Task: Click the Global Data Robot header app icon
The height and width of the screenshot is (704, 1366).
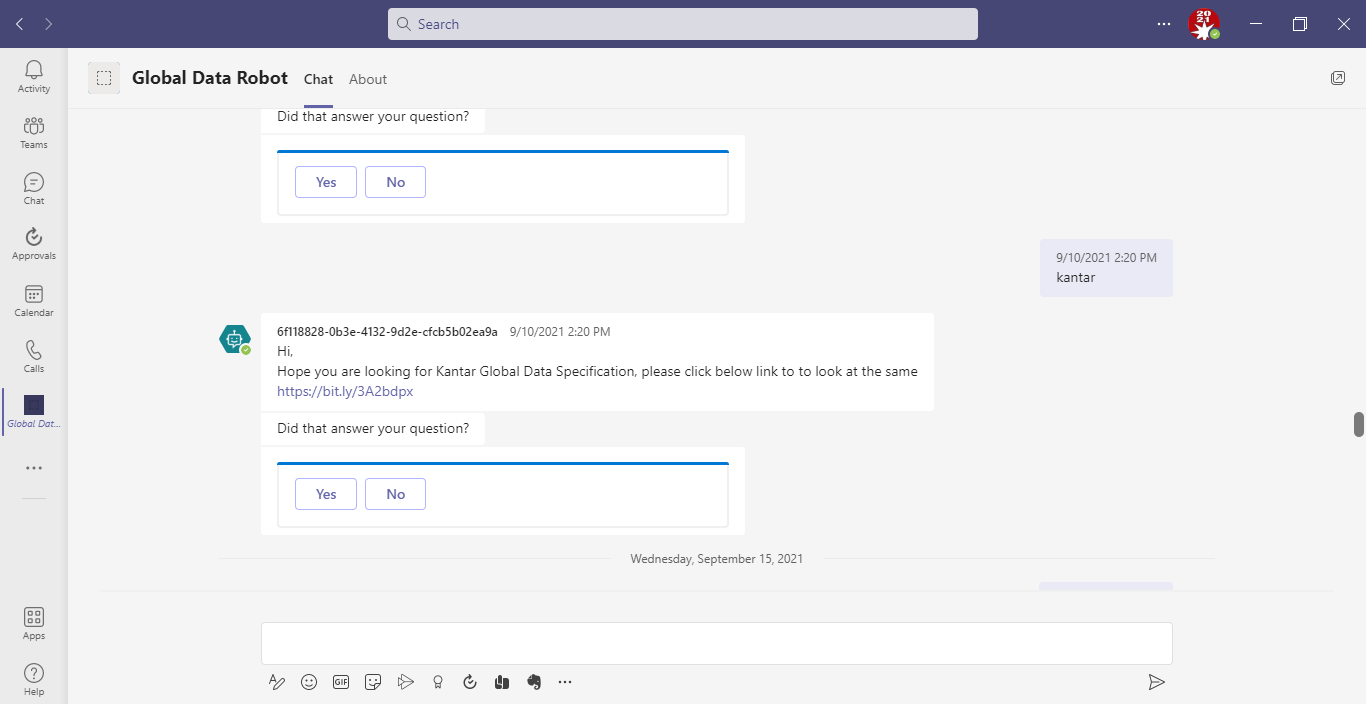Action: tap(104, 78)
